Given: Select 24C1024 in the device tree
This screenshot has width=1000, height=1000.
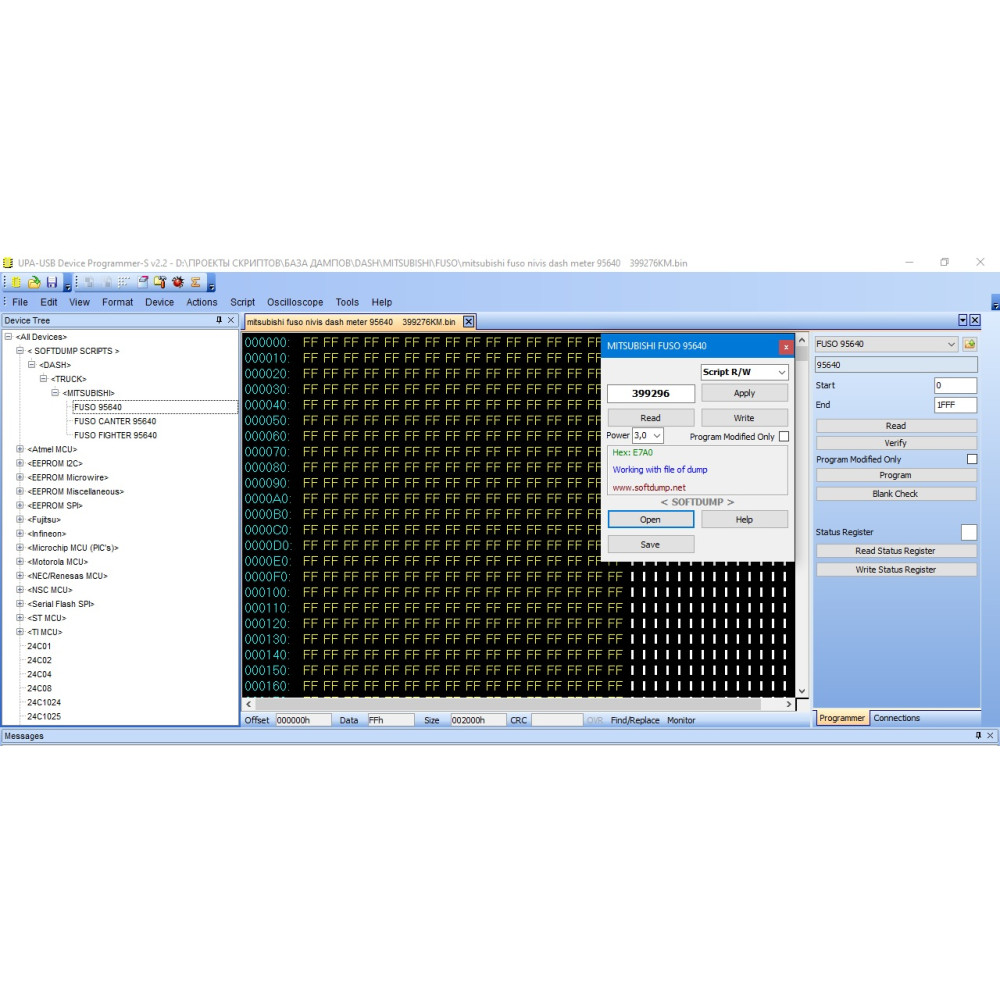Looking at the screenshot, I should pyautogui.click(x=44, y=702).
